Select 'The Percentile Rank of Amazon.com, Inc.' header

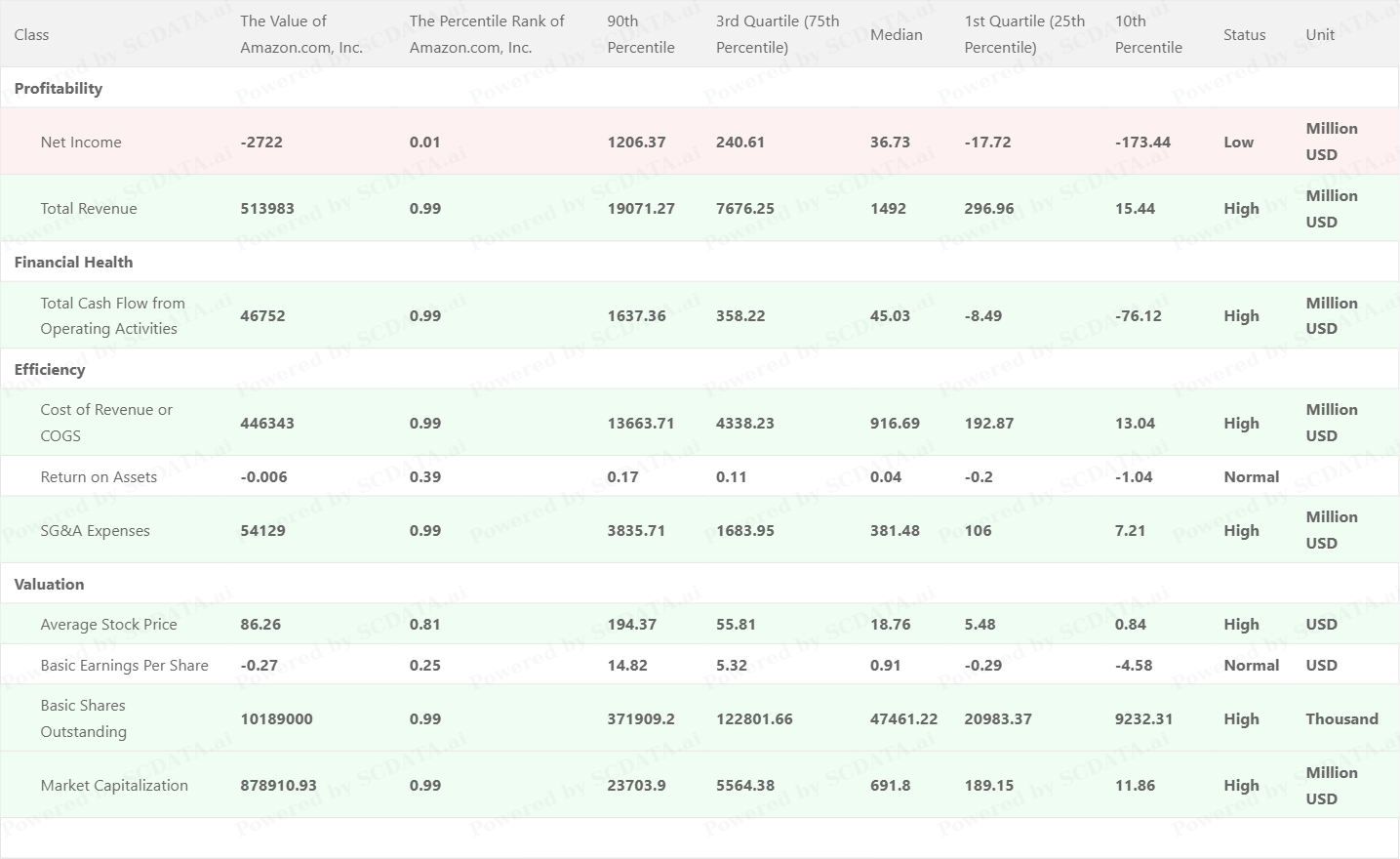tap(487, 34)
